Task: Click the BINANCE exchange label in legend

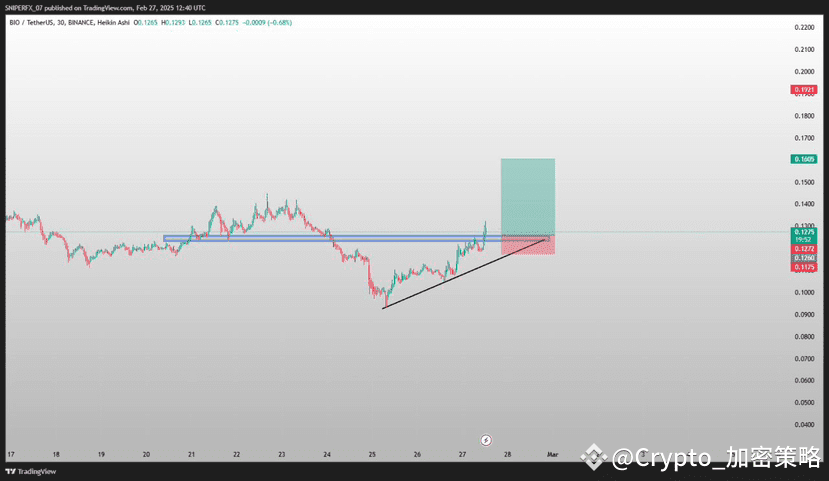Action: (81, 23)
